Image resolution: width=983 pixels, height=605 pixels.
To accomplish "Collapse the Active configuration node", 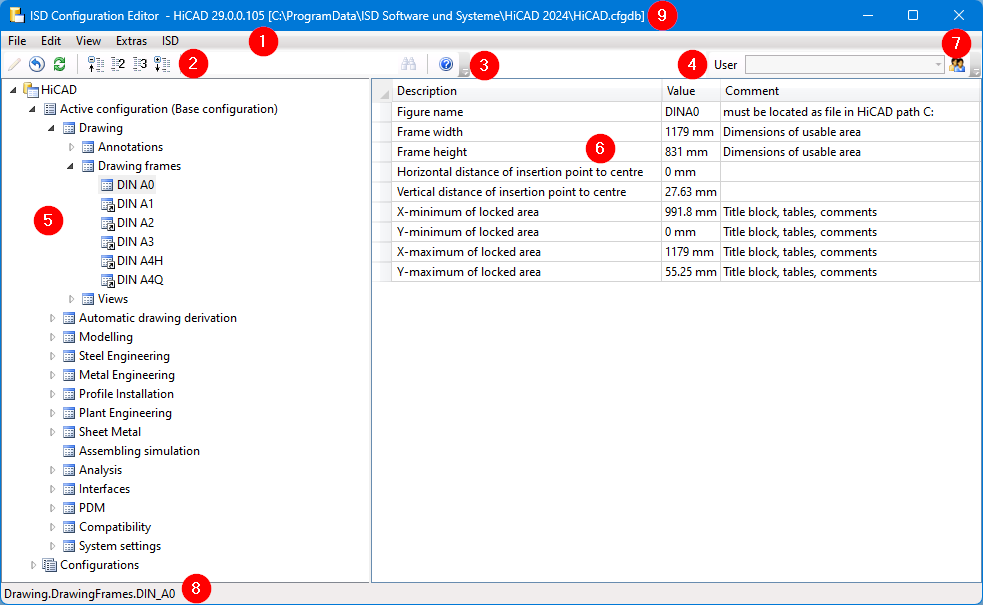I will pos(33,109).
